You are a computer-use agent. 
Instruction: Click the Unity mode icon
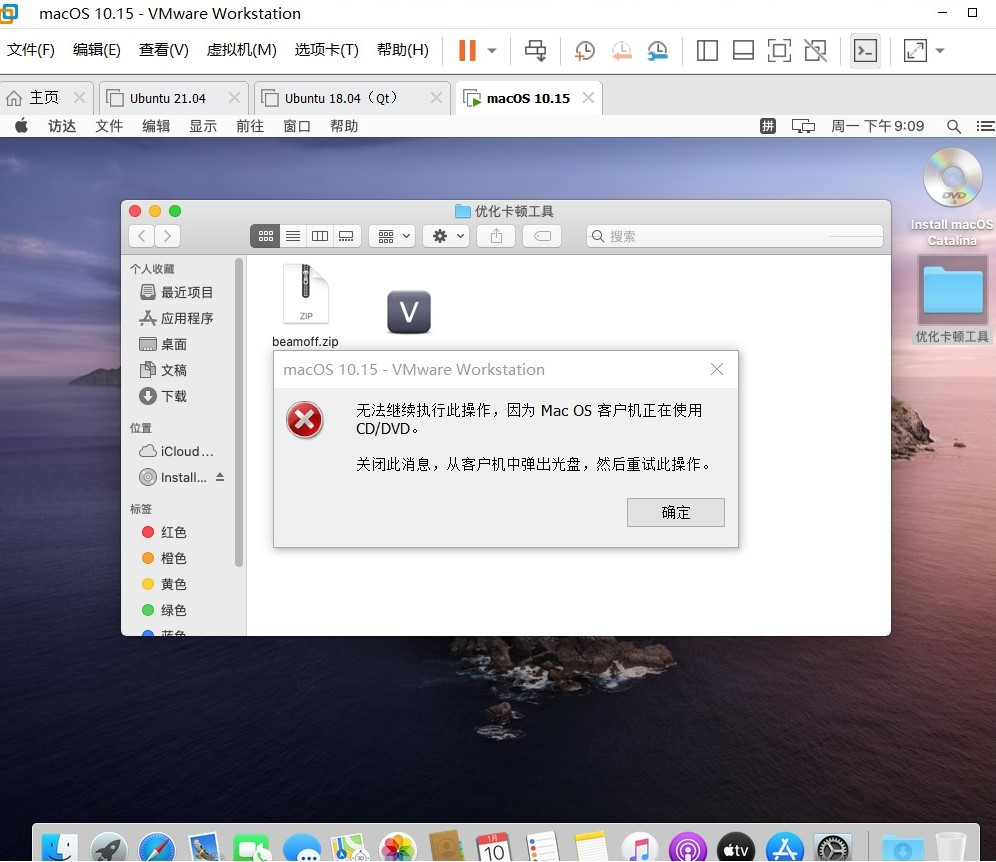point(816,51)
